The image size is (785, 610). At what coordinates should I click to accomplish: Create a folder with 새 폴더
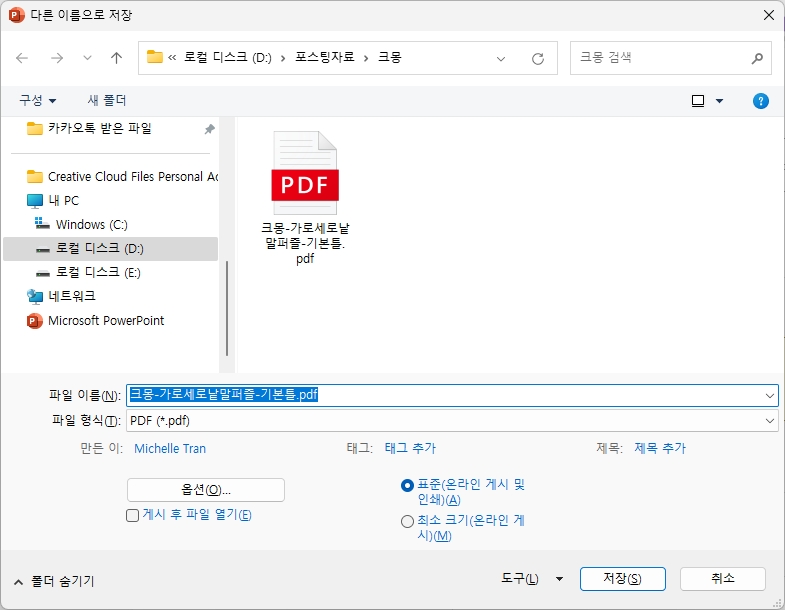pos(107,100)
